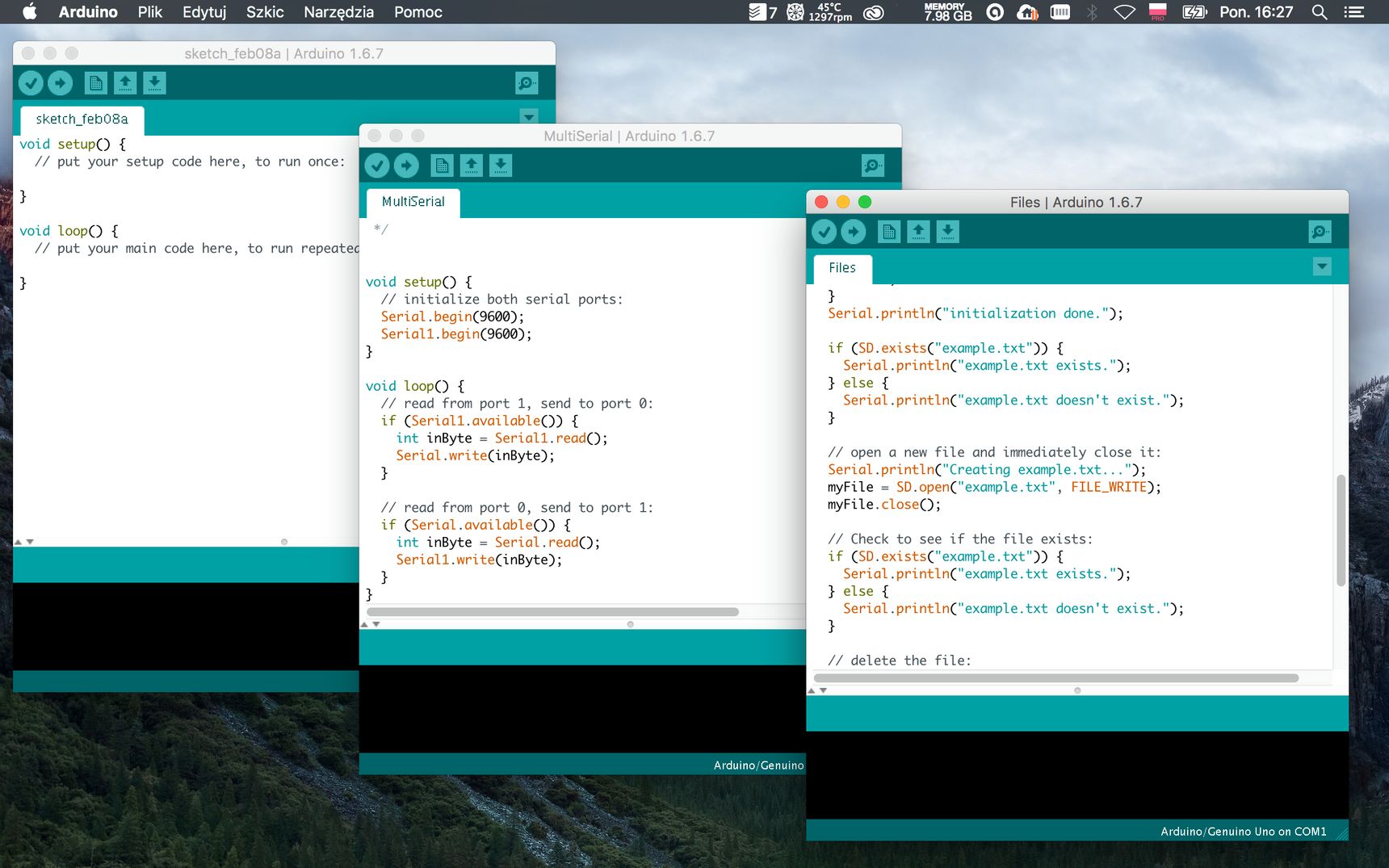This screenshot has height=868, width=1389.
Task: Click console divider arrows in sketch_feb08a window
Action: click(x=24, y=542)
